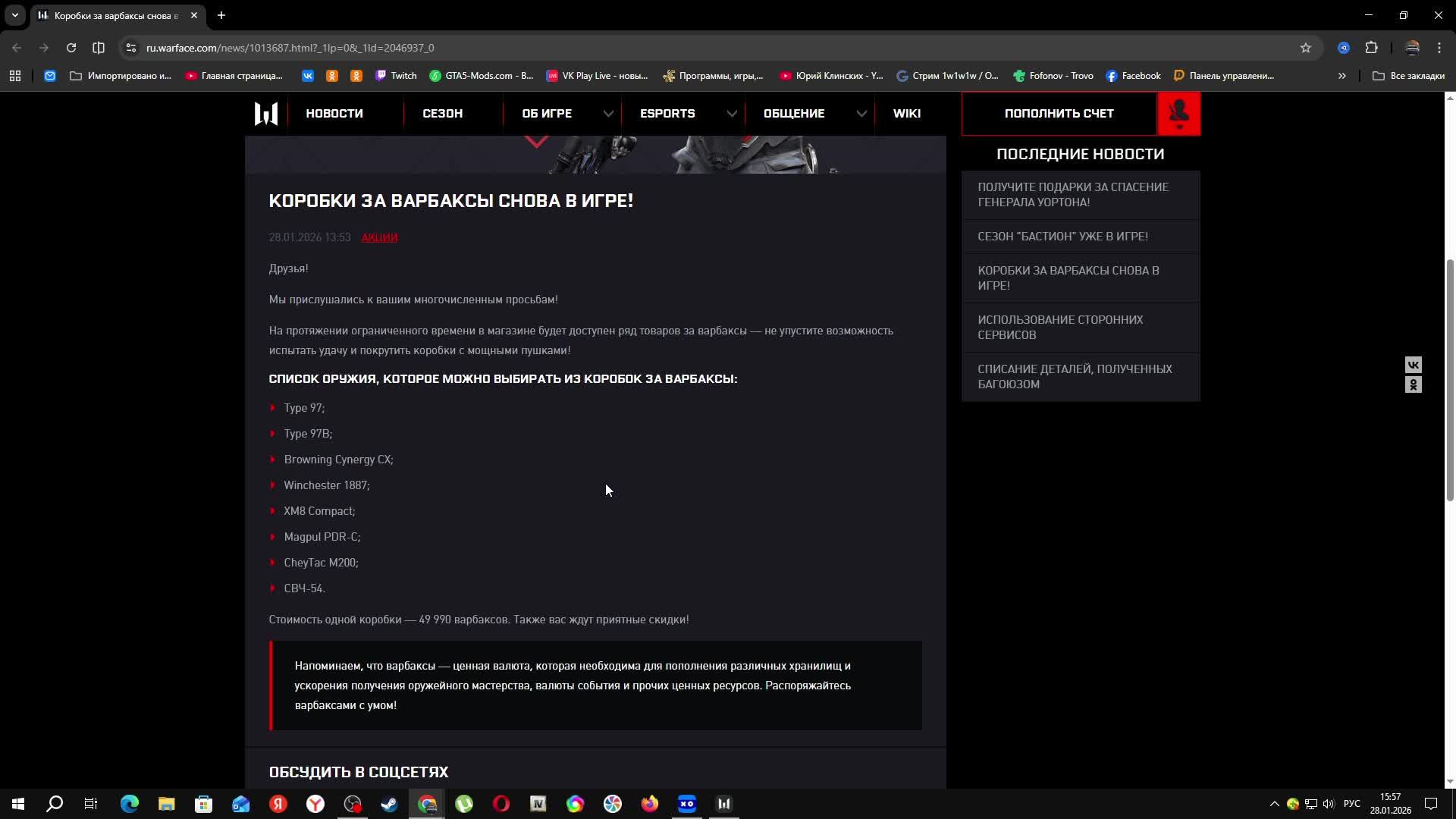Show hidden bookmarks via the double chevron
Viewport: 1456px width, 819px height.
tap(1341, 76)
